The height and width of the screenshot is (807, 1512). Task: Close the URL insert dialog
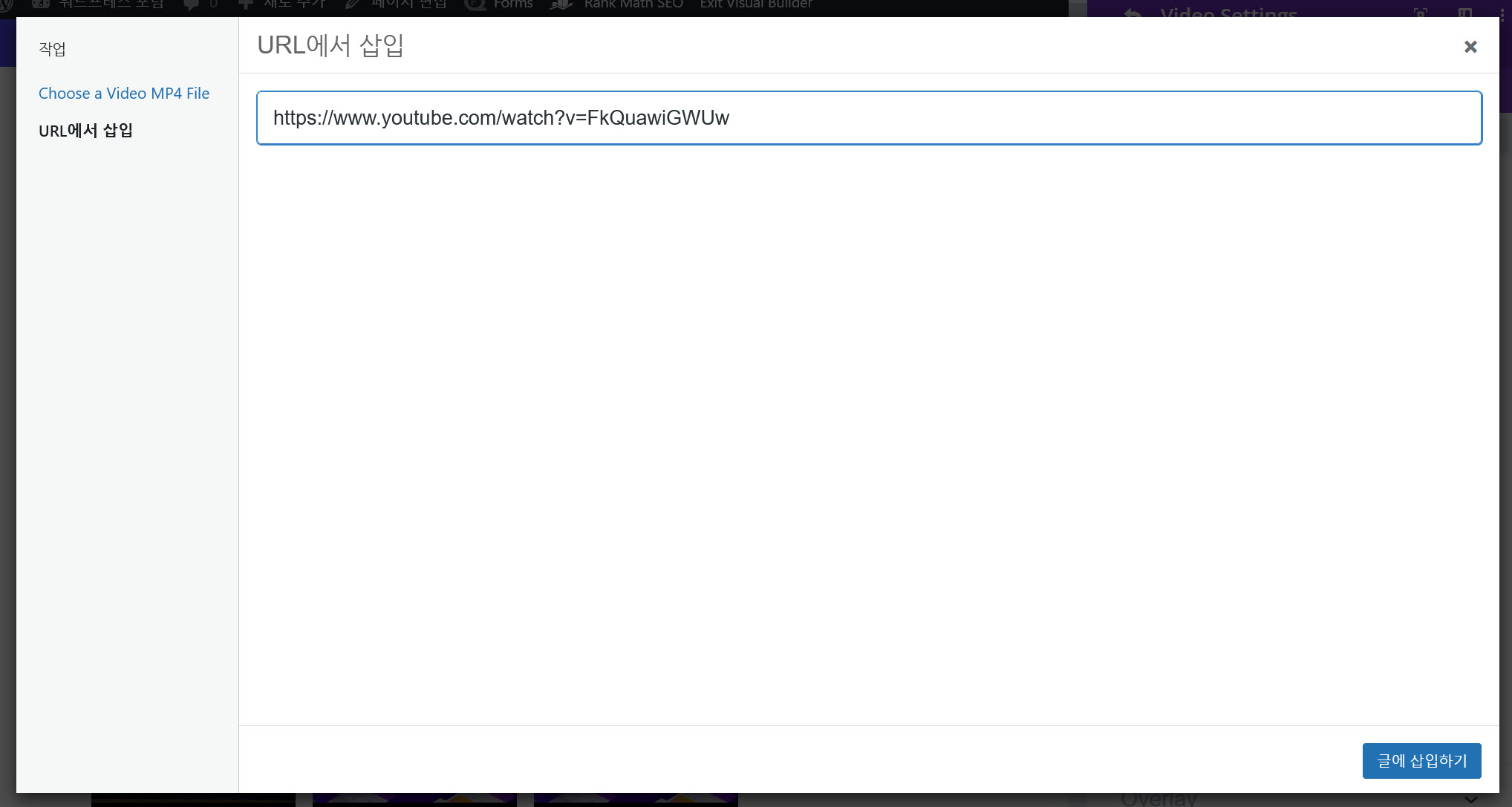tap(1470, 47)
